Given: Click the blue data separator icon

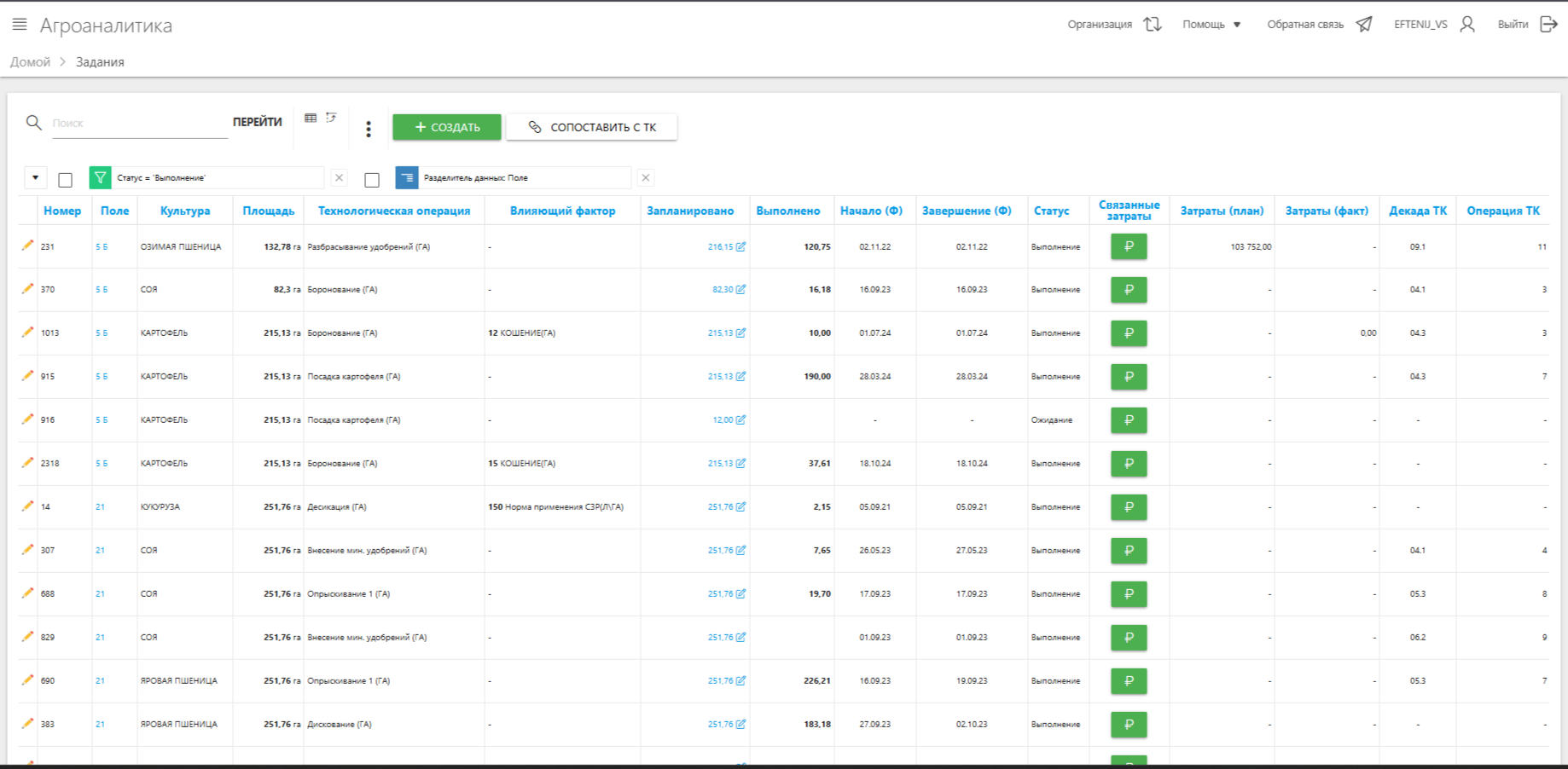Looking at the screenshot, I should pos(407,178).
